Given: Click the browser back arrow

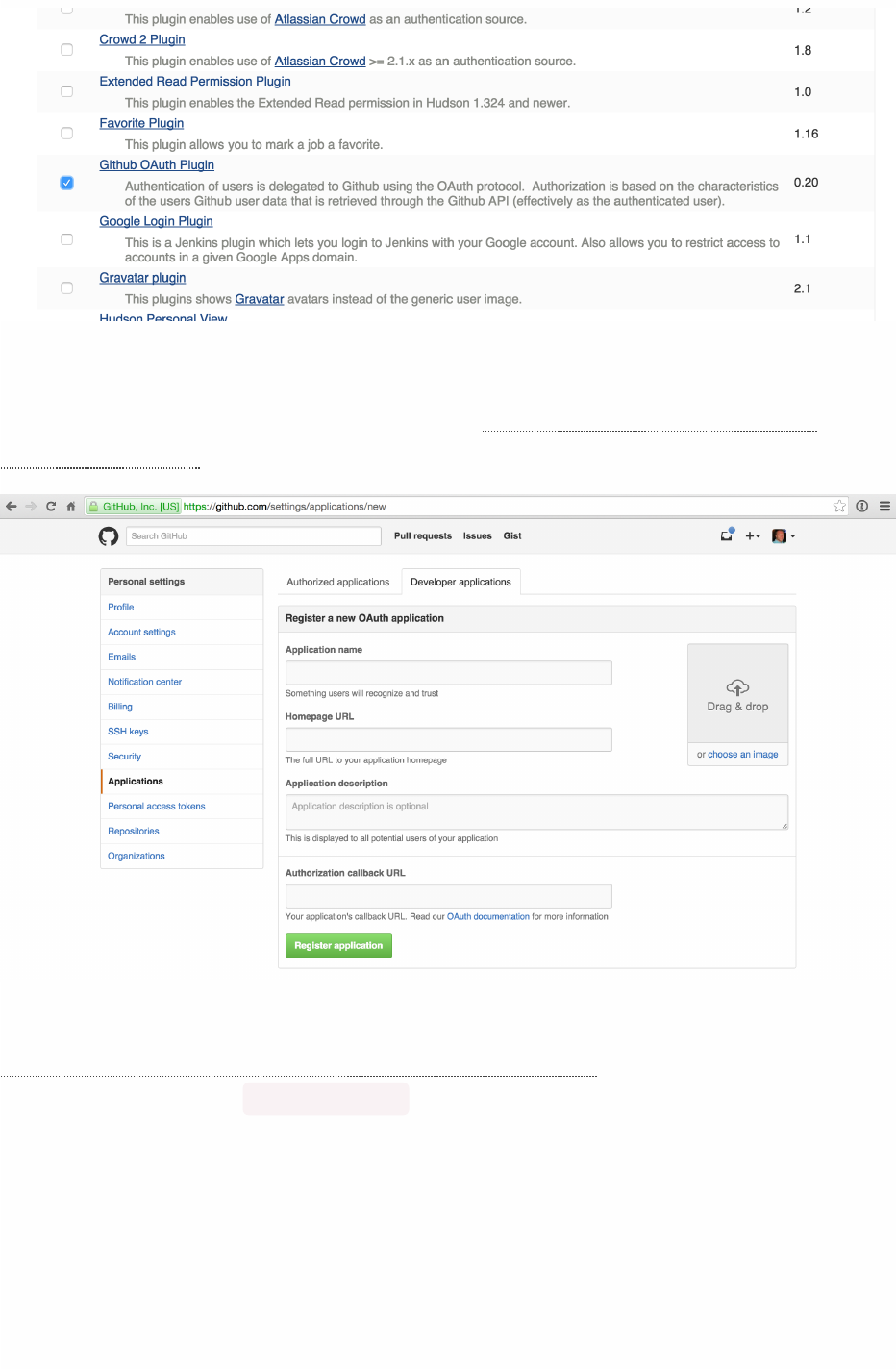Looking at the screenshot, I should (x=11, y=507).
